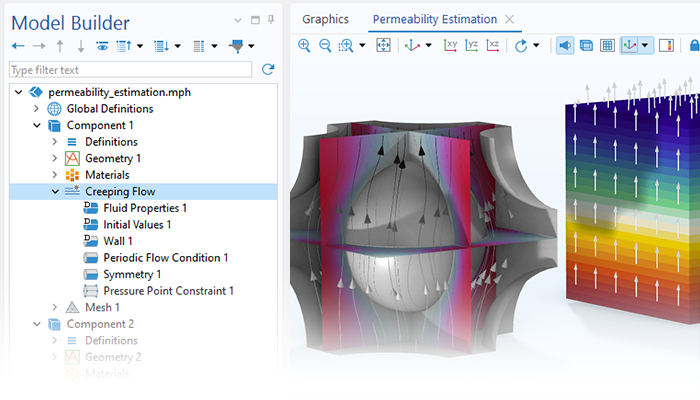Switch to the XZ view
Screen dimensions: 700x400
(x=492, y=45)
